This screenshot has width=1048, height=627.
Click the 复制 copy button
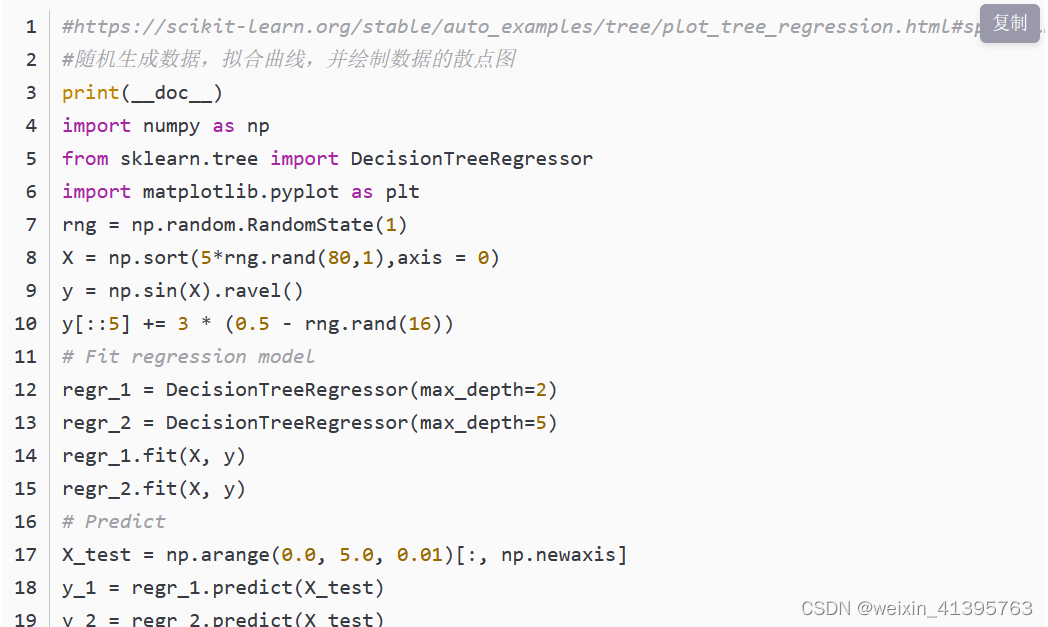tap(1009, 23)
